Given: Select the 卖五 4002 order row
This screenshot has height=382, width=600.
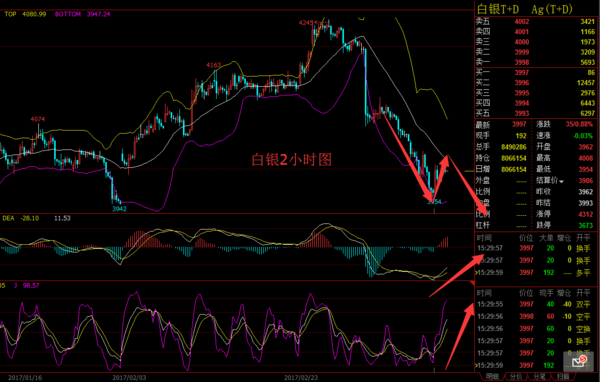Looking at the screenshot, I should [535, 22].
